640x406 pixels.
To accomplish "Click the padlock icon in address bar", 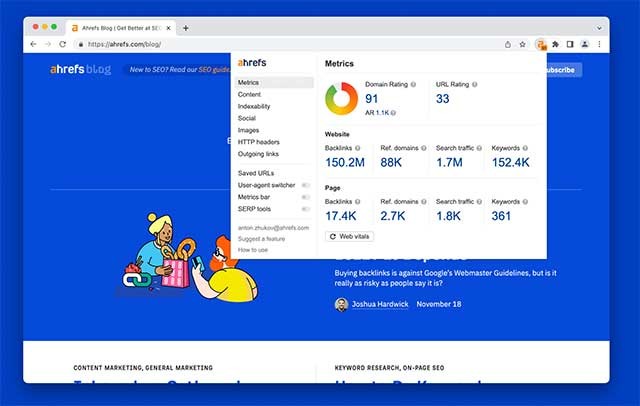I will [x=81, y=44].
